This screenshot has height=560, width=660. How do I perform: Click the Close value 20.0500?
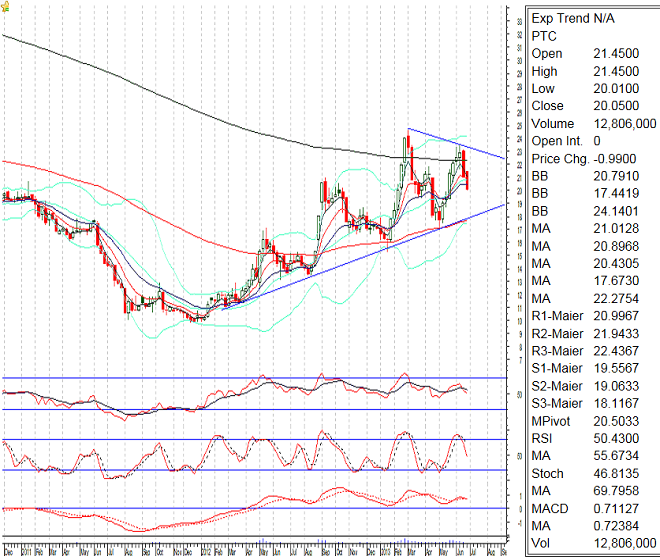[x=617, y=106]
